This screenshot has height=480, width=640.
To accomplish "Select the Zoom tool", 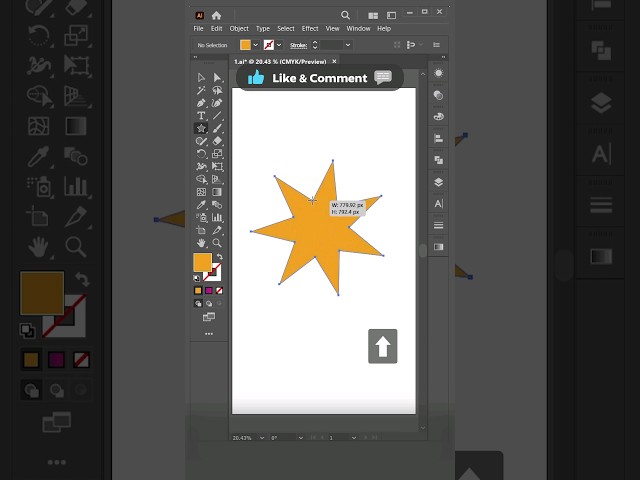I will click(x=217, y=243).
